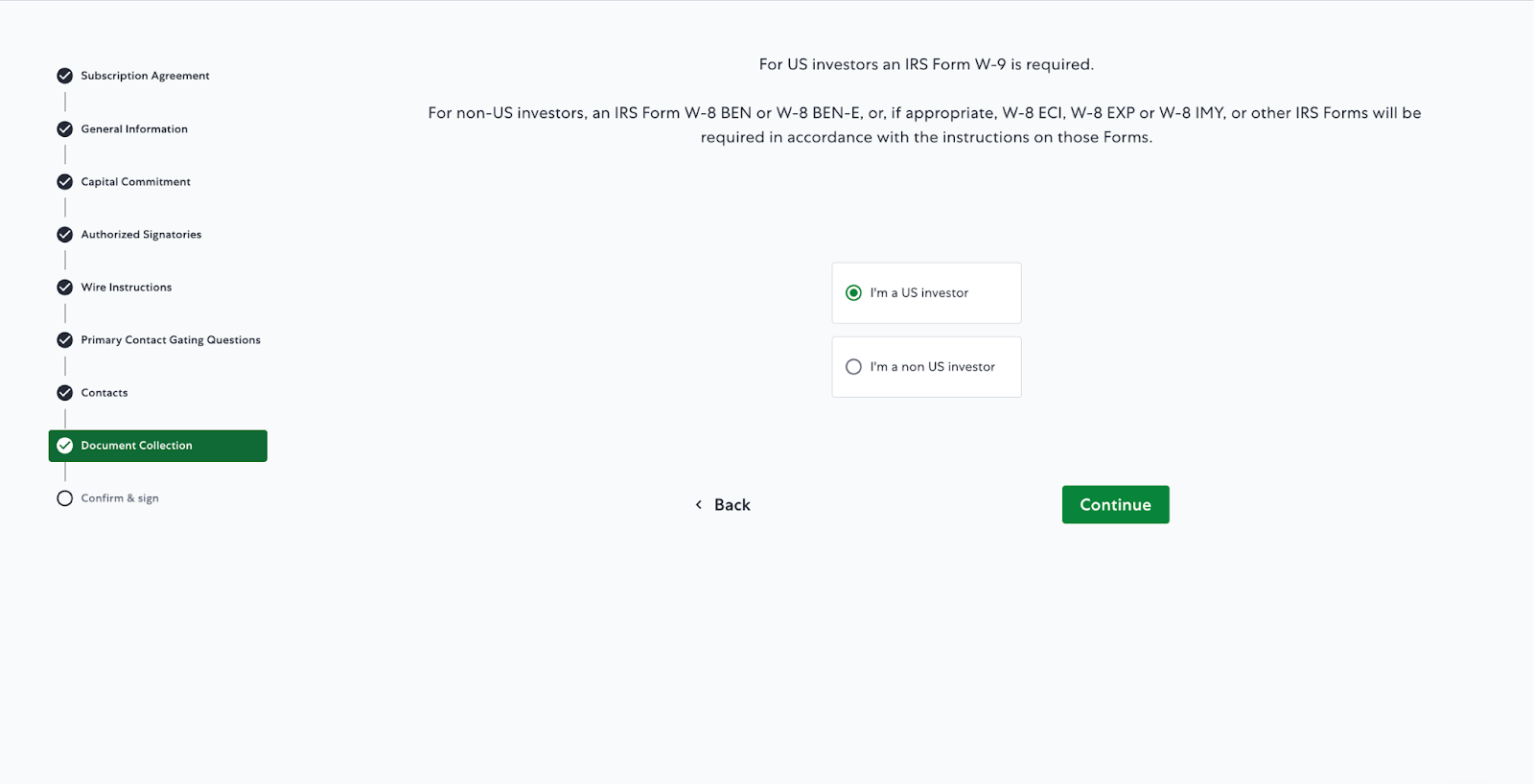The image size is (1534, 784).
Task: Jump to Subscription Agreement step label
Action: 145,76
